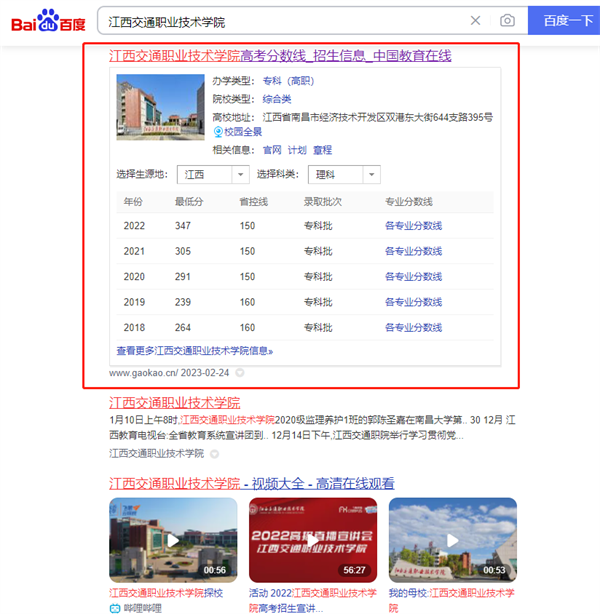Click the 省控线 column header

(254, 202)
